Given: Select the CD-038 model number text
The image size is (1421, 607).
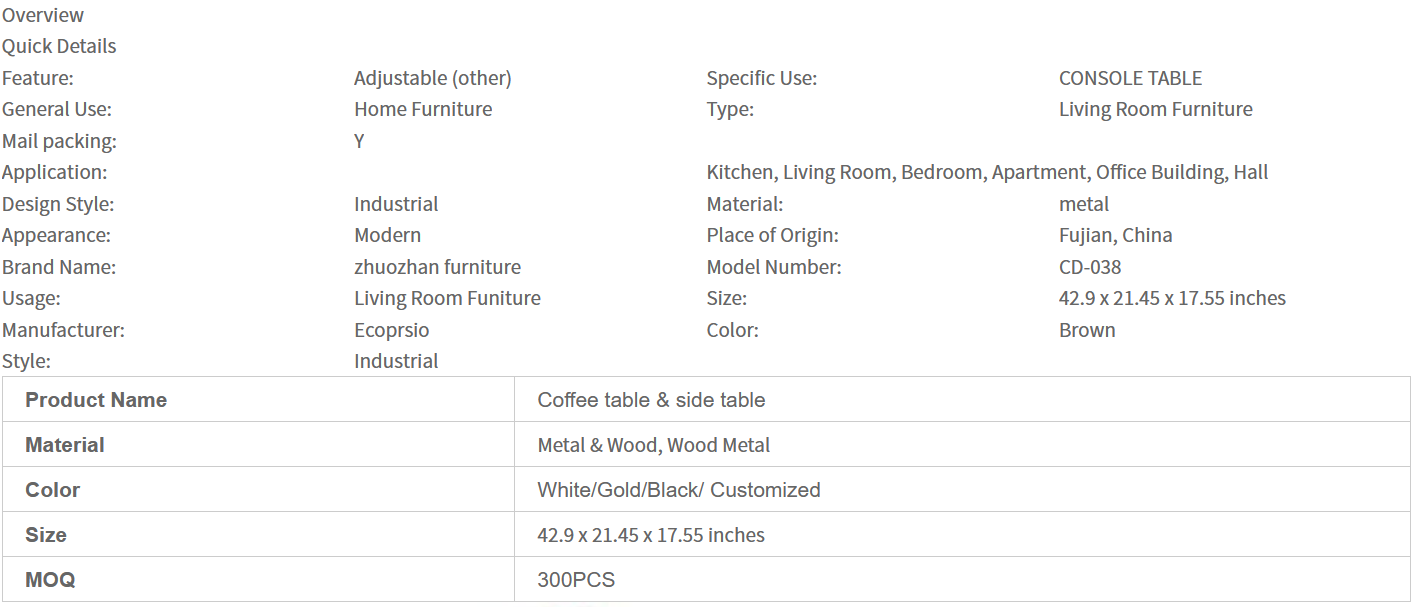Looking at the screenshot, I should 1090,267.
